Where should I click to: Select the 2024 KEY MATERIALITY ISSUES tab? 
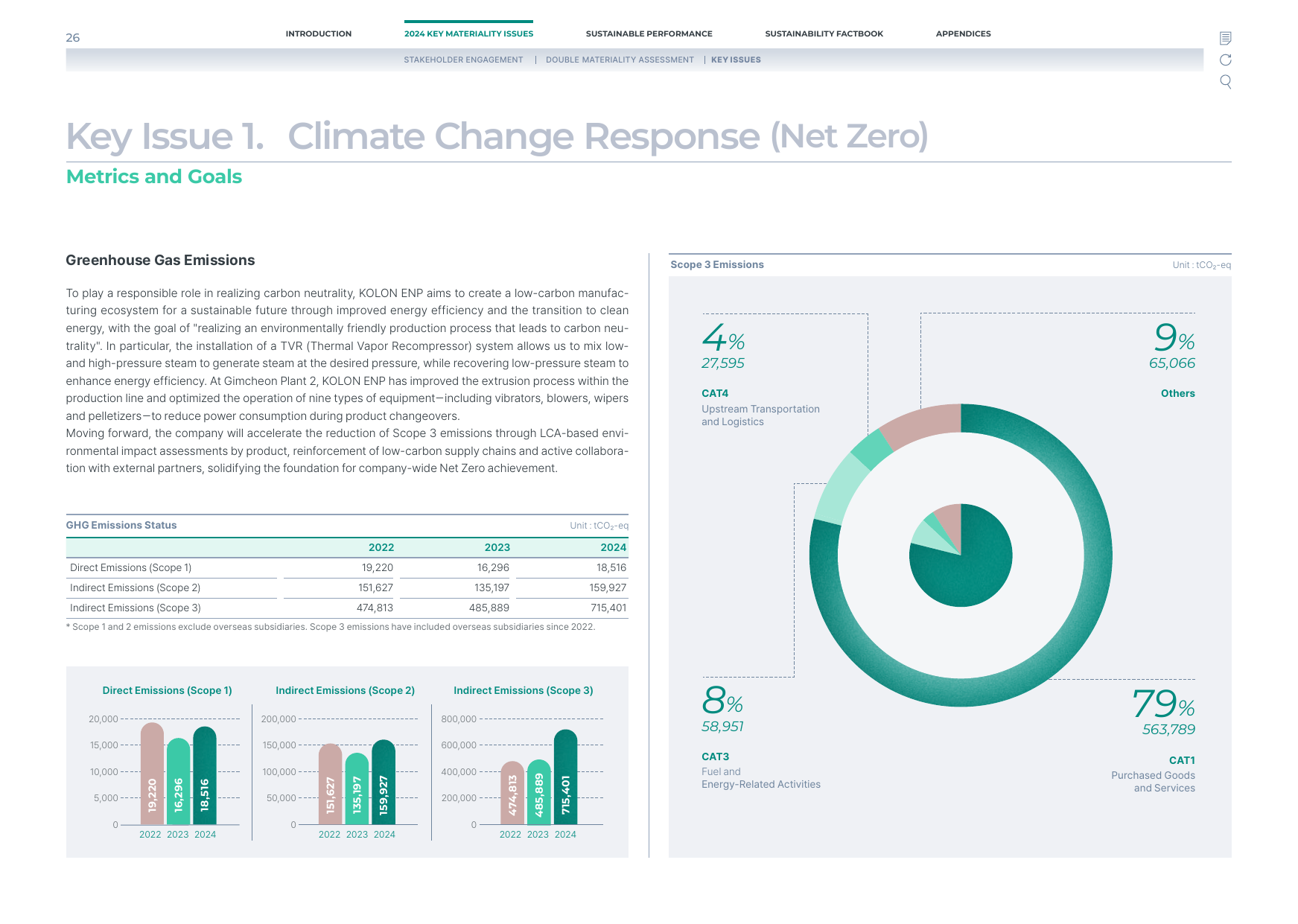pos(468,34)
